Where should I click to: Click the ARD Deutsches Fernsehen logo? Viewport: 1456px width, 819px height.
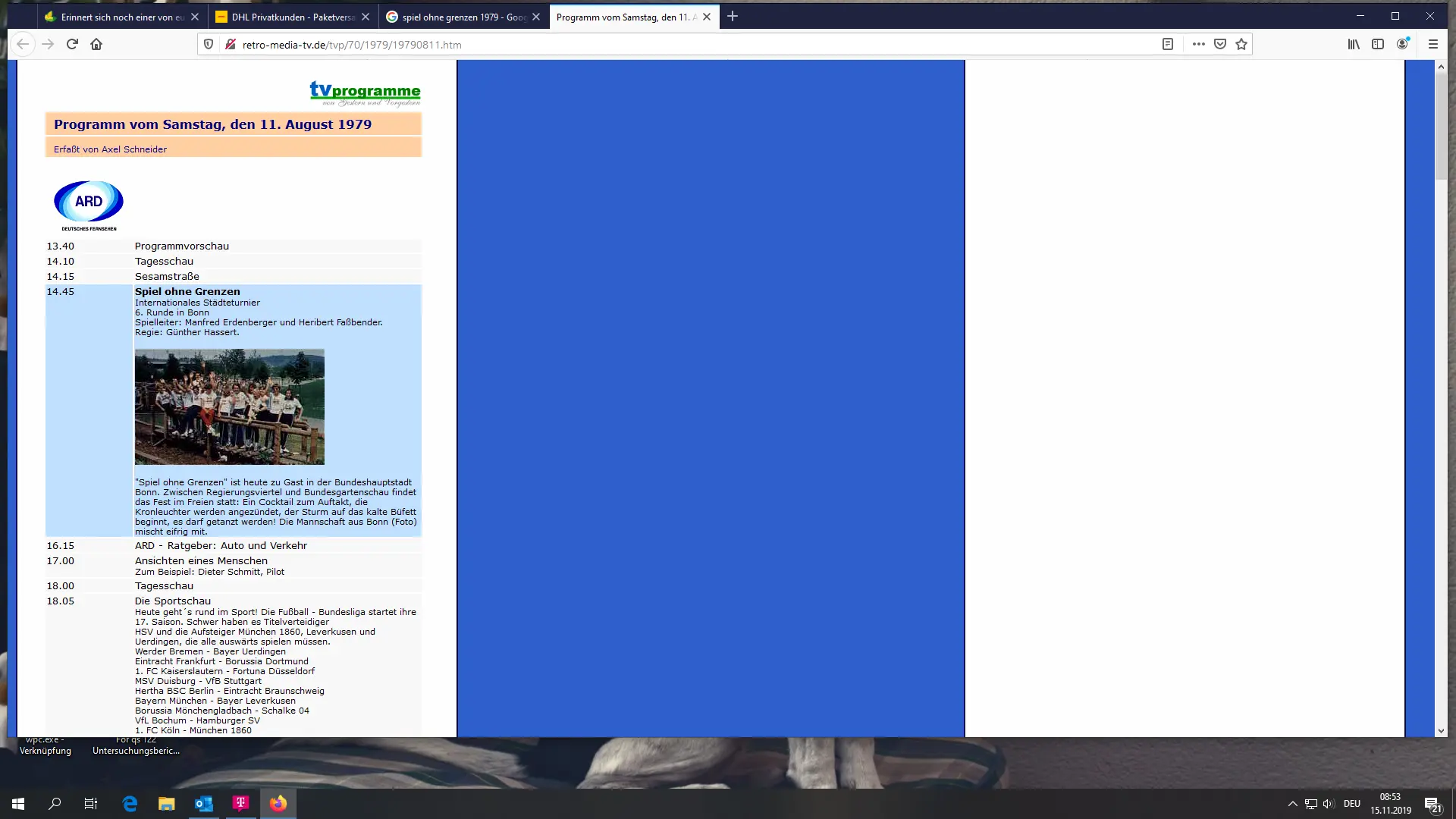point(89,206)
